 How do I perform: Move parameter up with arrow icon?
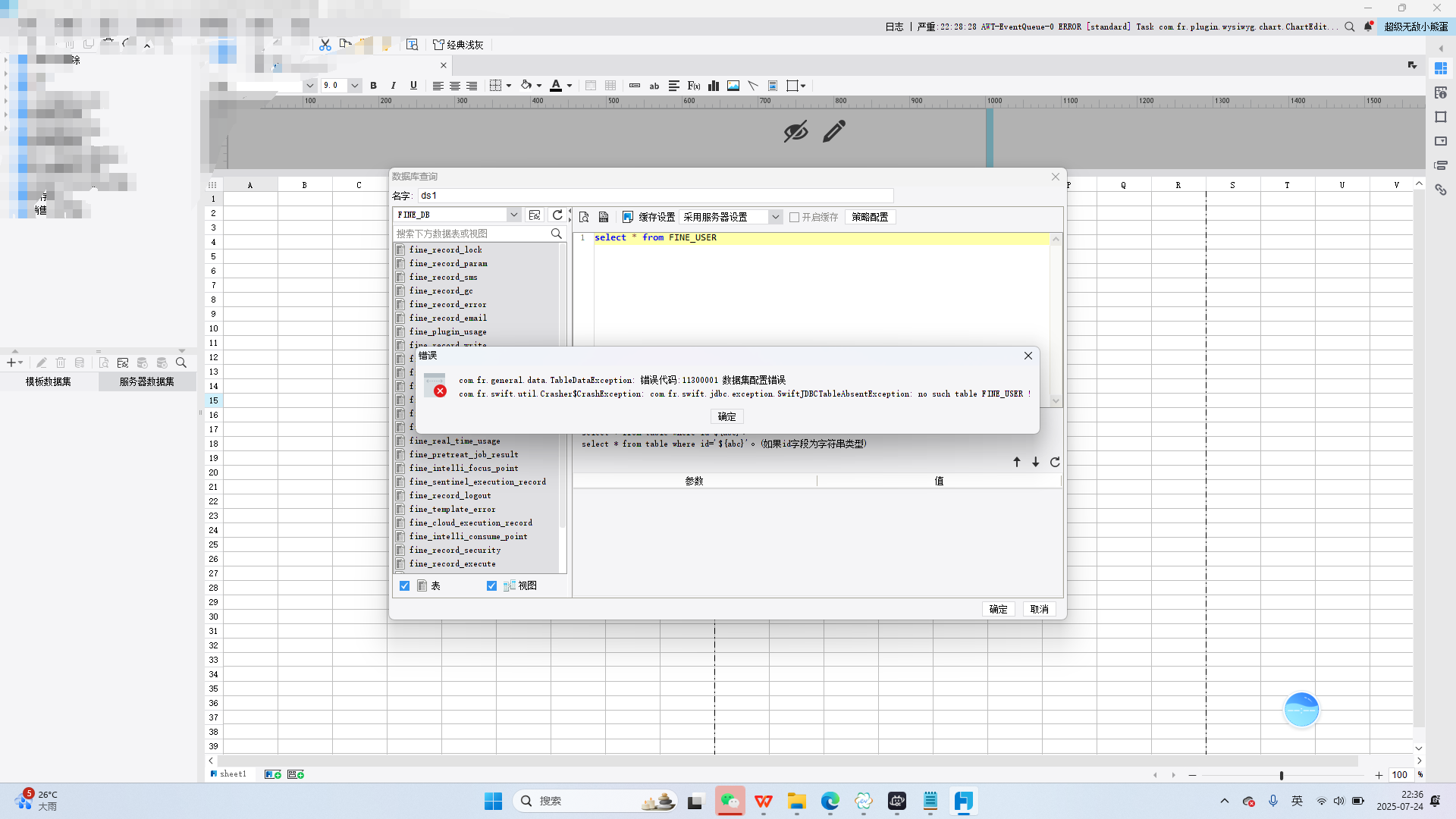point(1017,462)
